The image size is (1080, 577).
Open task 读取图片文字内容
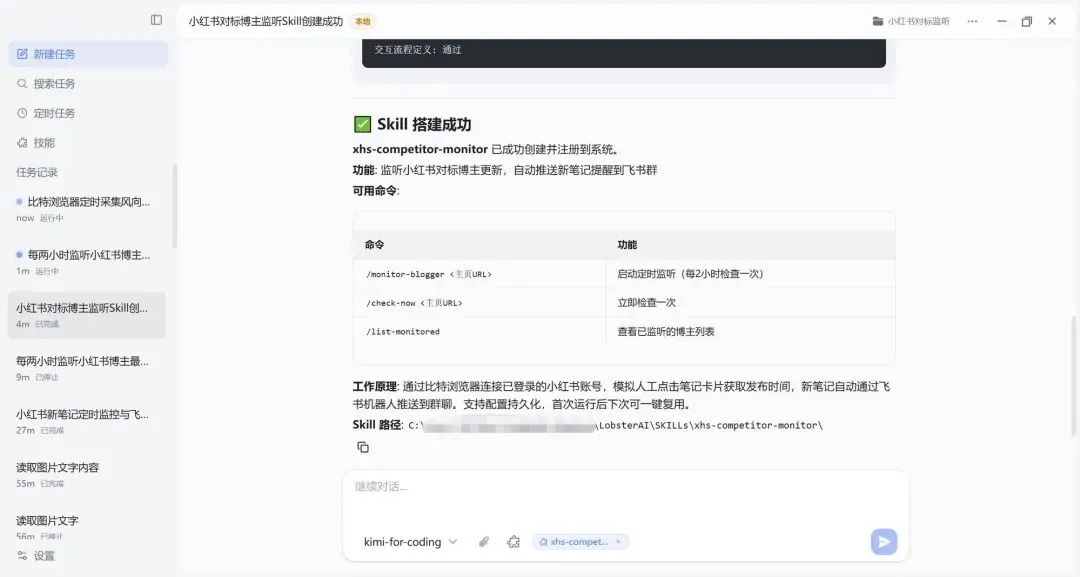point(86,474)
